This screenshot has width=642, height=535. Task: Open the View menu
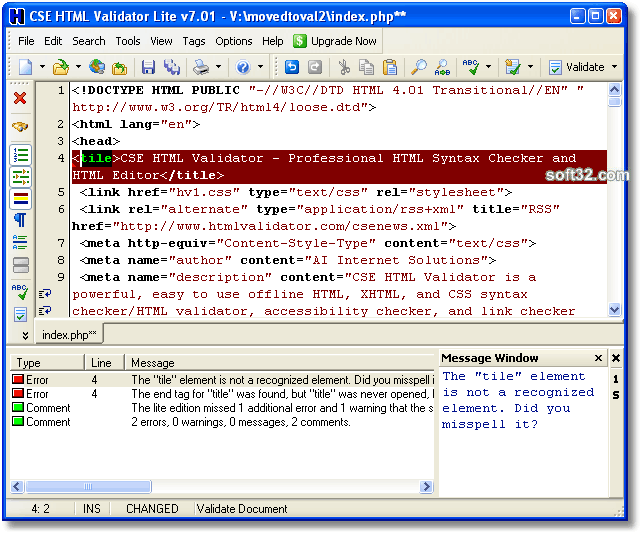tap(161, 41)
